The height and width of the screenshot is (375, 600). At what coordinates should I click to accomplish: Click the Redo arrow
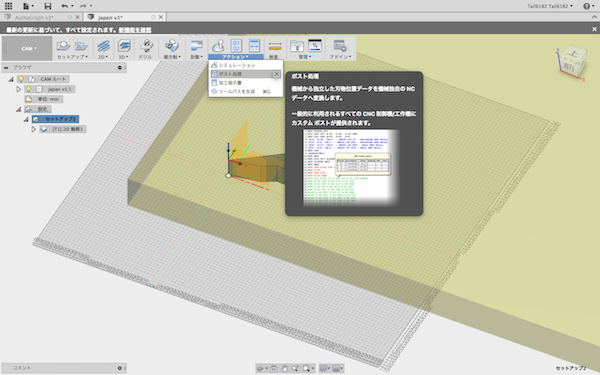click(x=83, y=6)
